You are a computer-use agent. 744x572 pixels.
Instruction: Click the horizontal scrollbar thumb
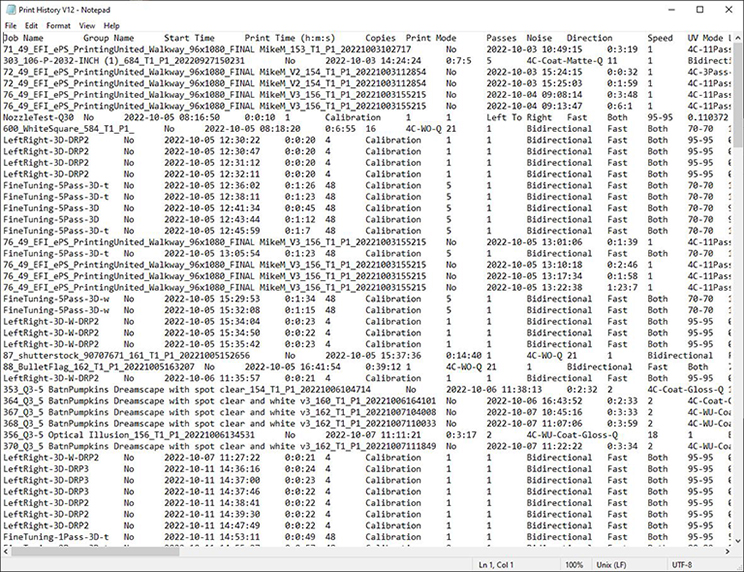tap(95, 551)
